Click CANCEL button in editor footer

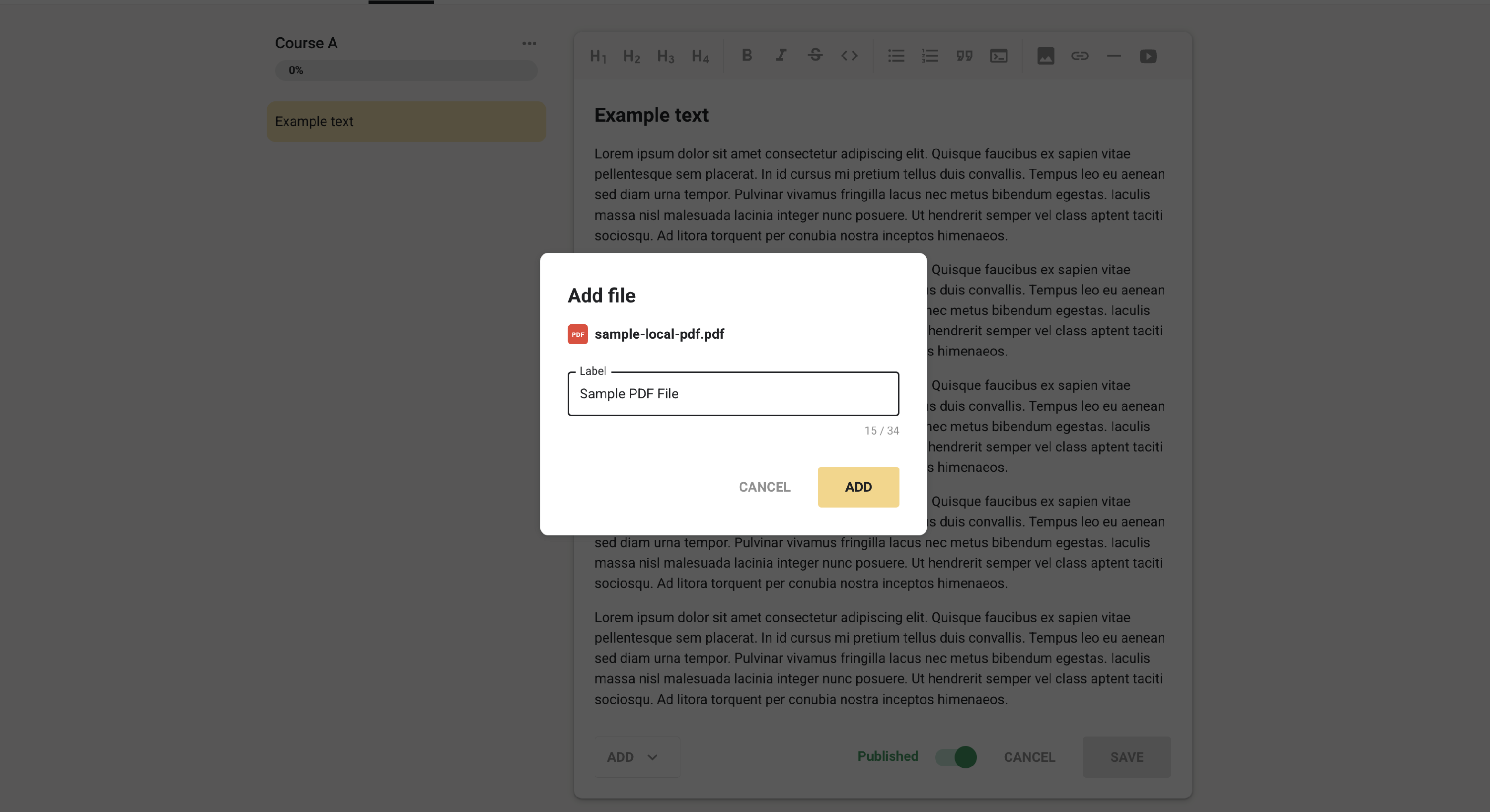[x=1029, y=756]
